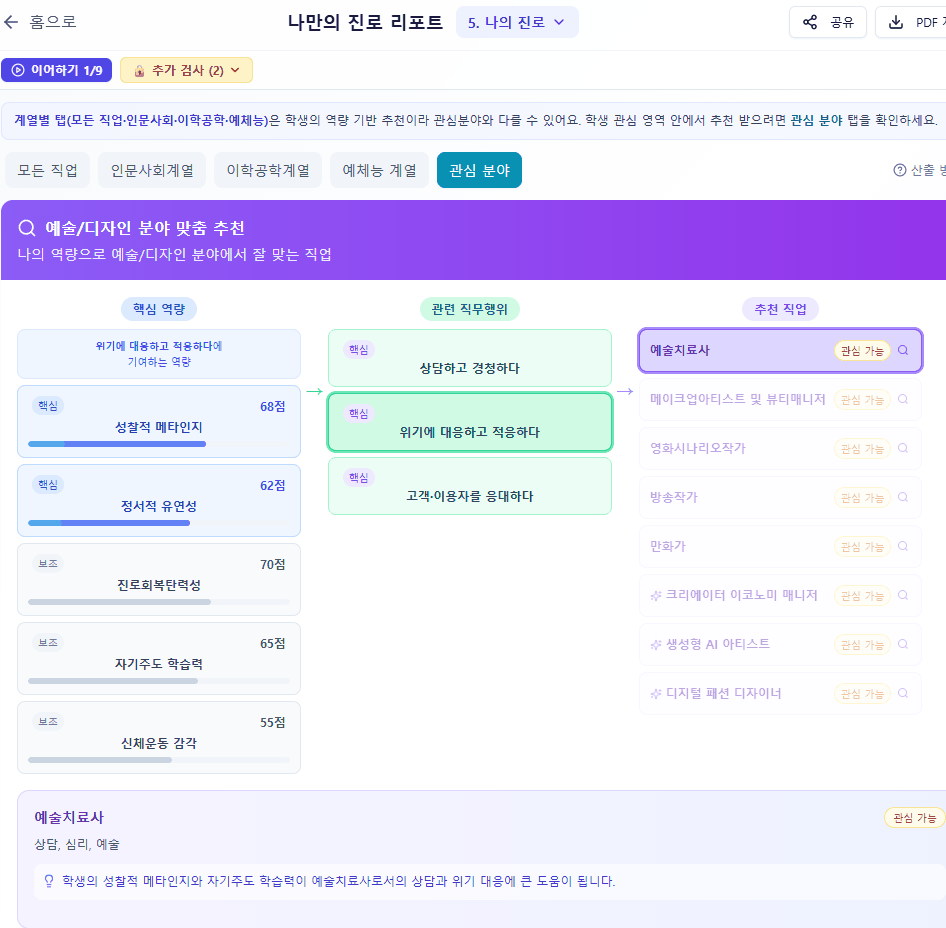Screen dimensions: 946x928
Task: Click the 핵심 역량 column header
Action: (x=159, y=309)
